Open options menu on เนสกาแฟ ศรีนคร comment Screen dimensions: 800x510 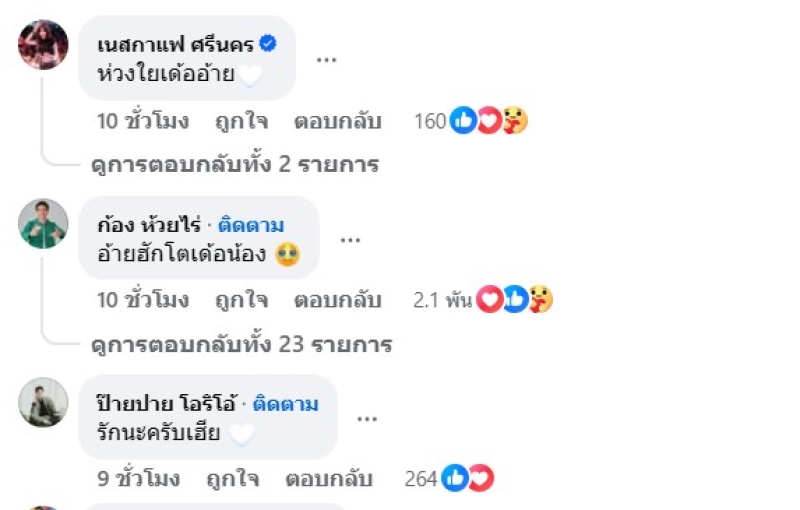(326, 59)
